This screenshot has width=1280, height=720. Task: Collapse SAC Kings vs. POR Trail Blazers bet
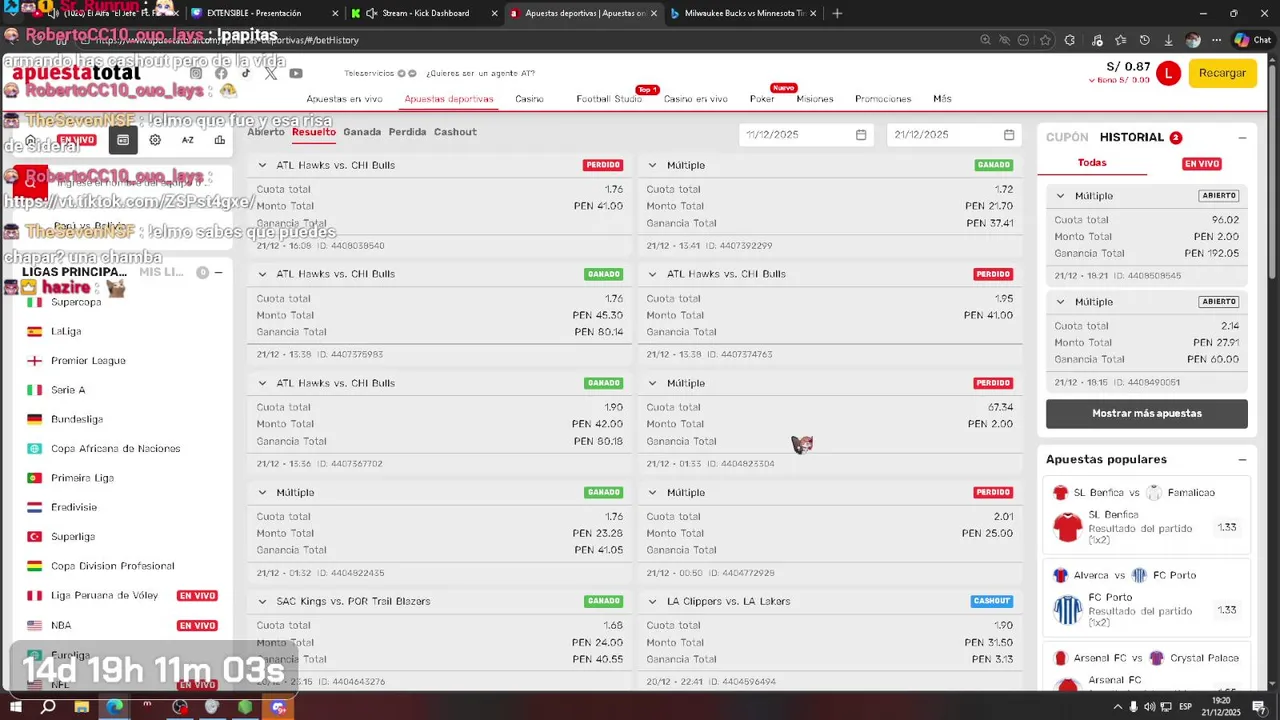pos(263,601)
